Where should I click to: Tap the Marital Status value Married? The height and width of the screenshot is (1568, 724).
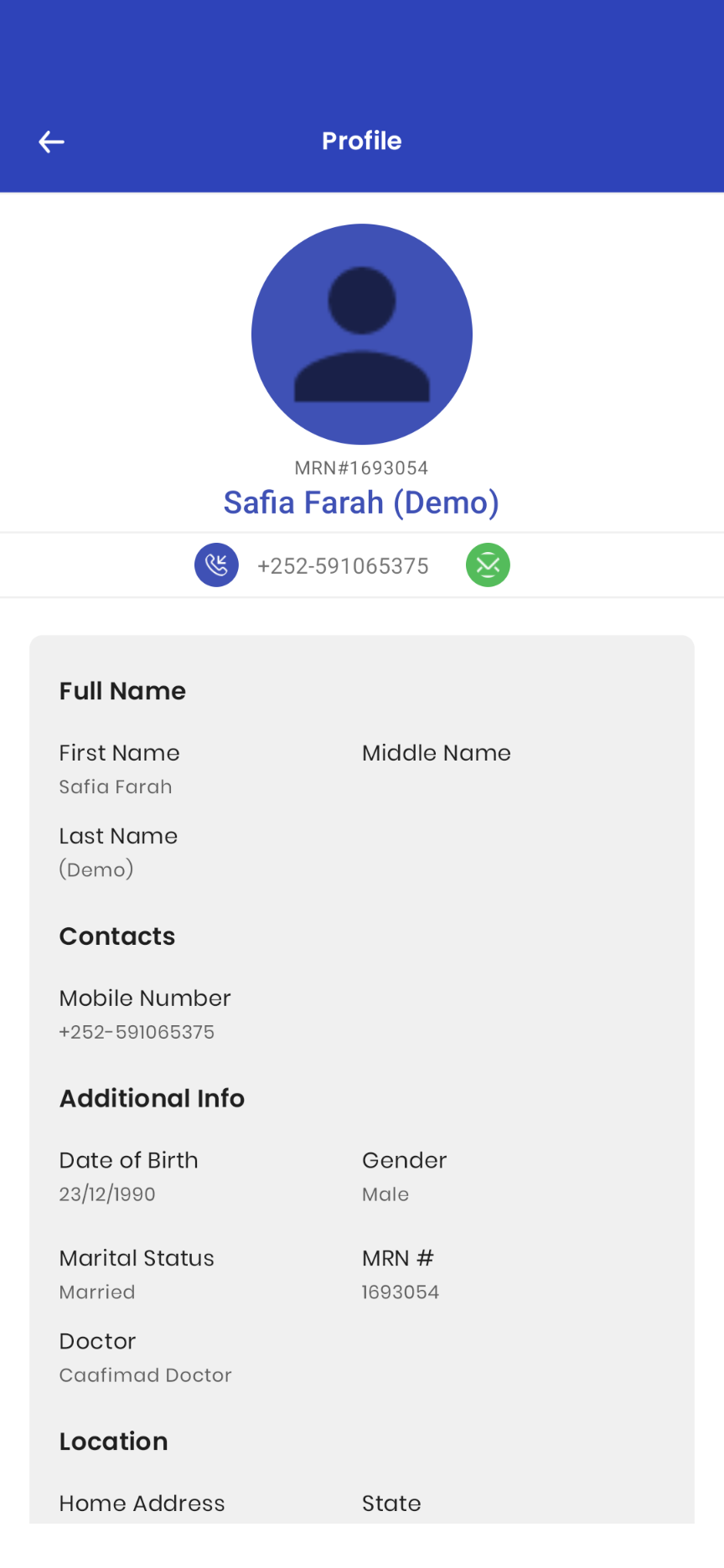coord(97,1292)
